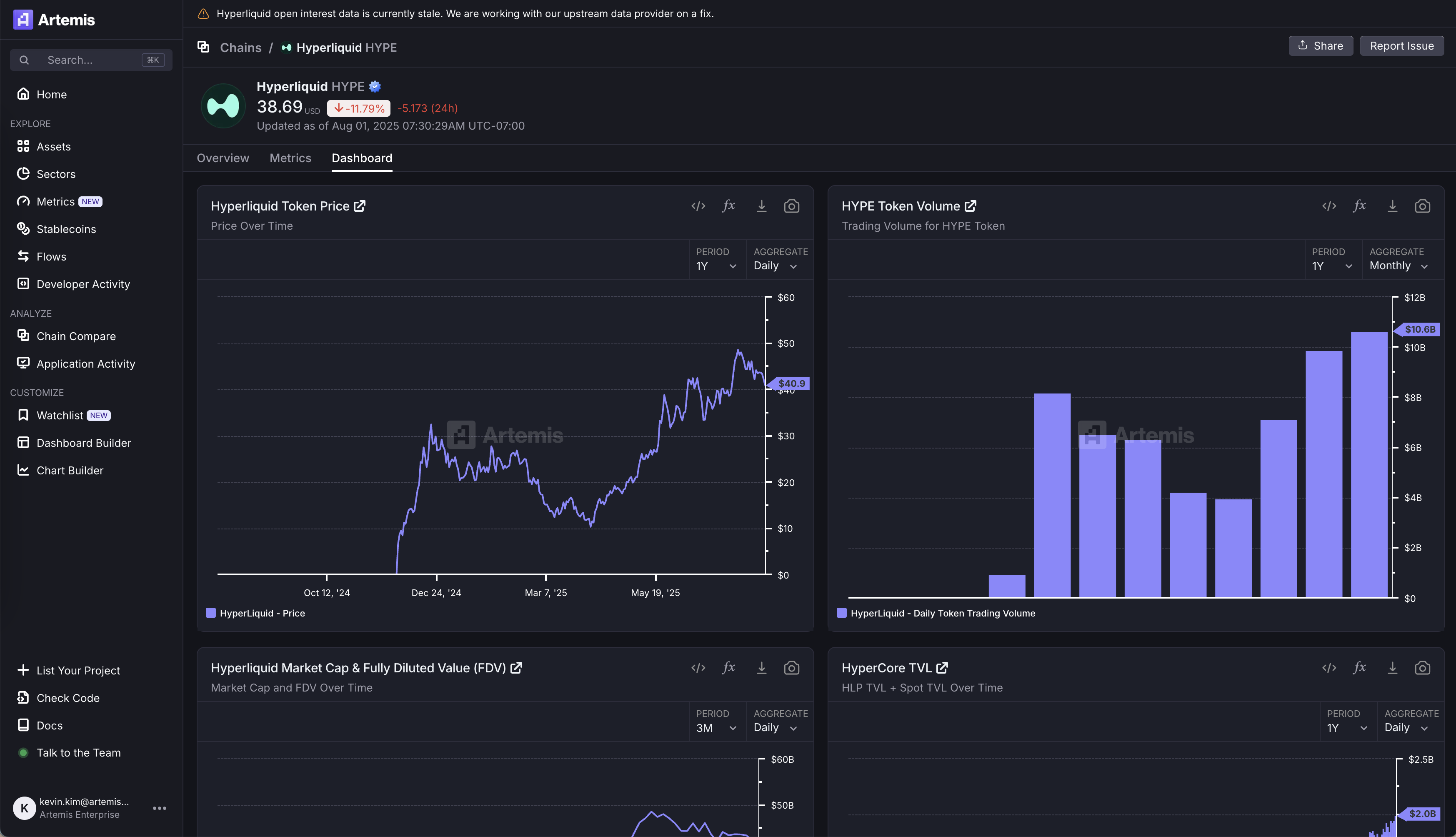Open embed code for HyperCore TVL chart
Viewport: 1456px width, 837px height.
click(1329, 667)
